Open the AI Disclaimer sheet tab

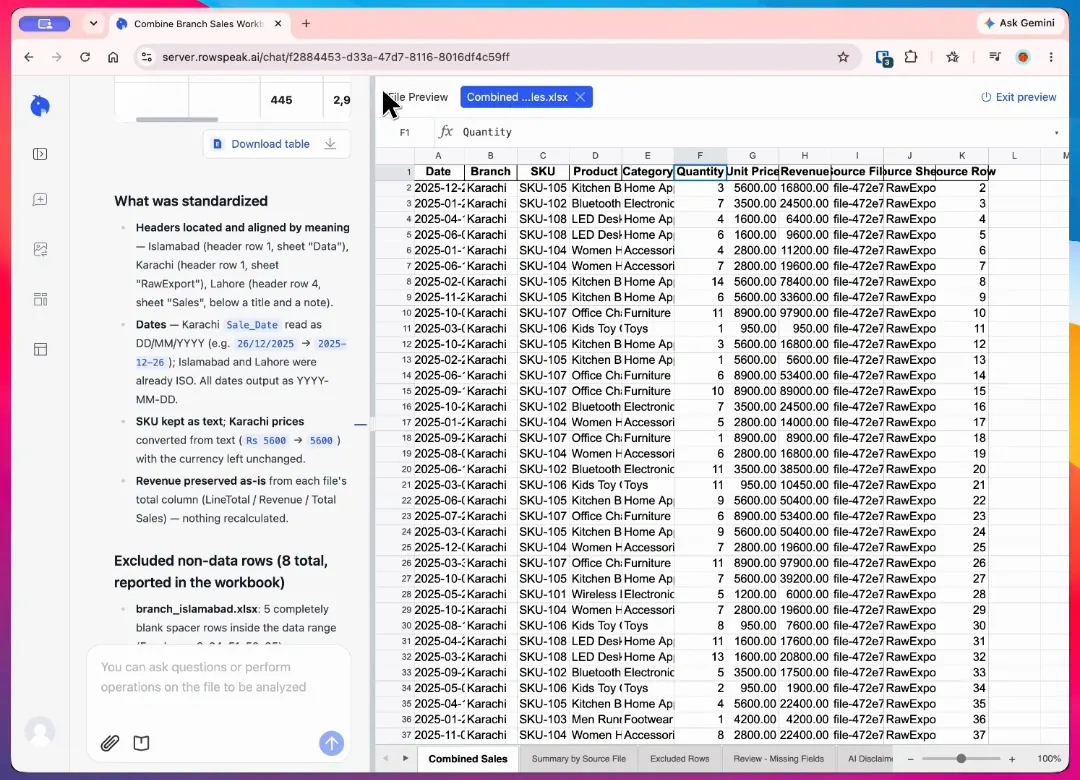869,759
